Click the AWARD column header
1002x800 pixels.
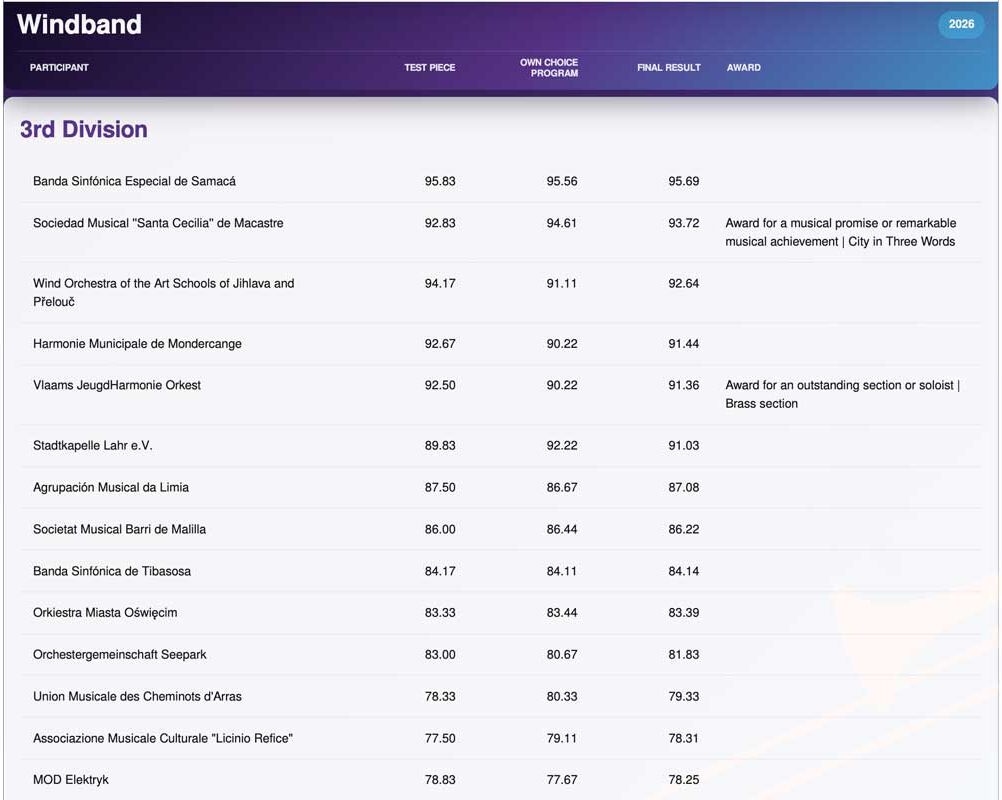coord(743,67)
